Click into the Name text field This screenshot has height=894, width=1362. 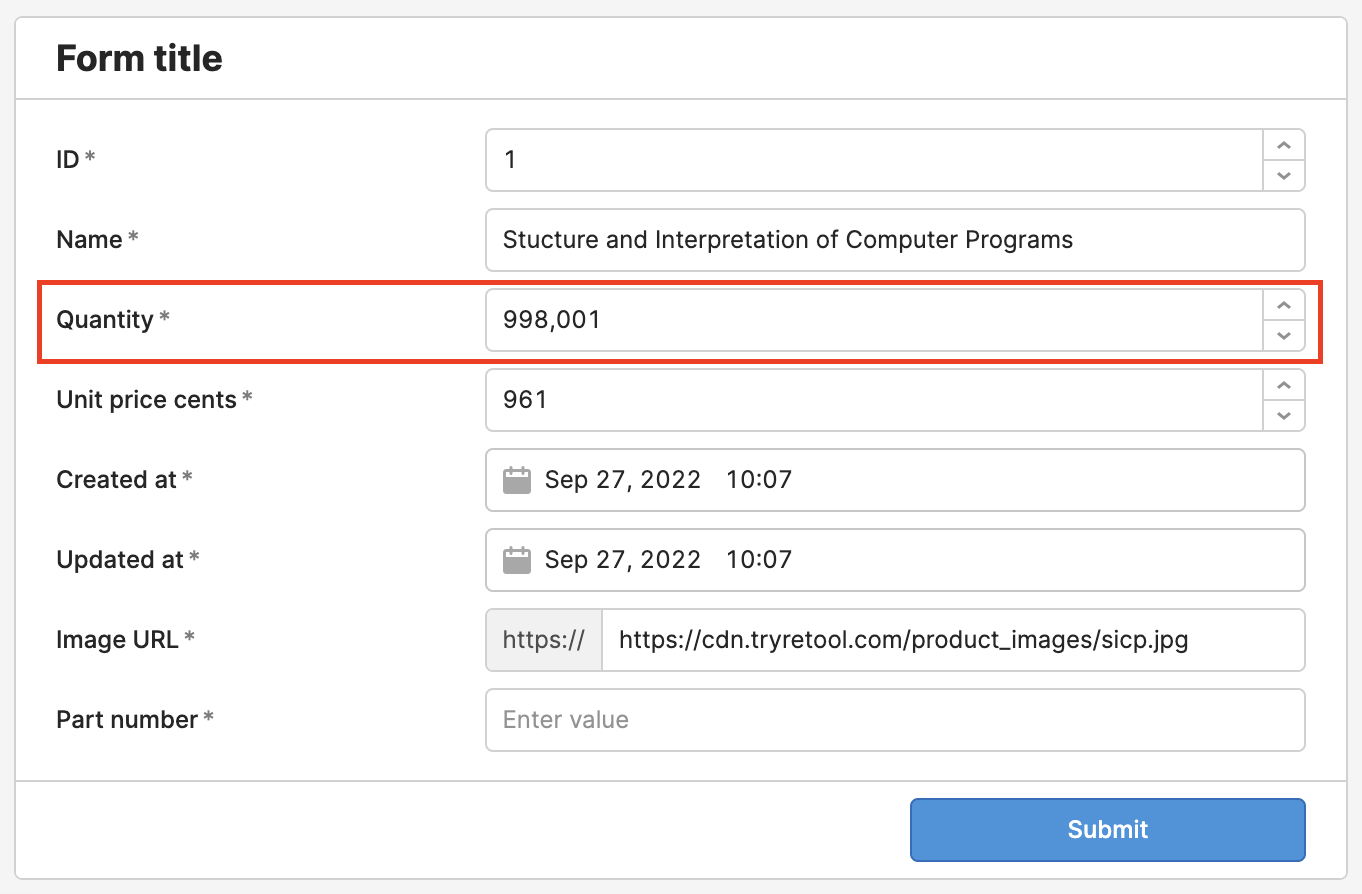(x=894, y=240)
